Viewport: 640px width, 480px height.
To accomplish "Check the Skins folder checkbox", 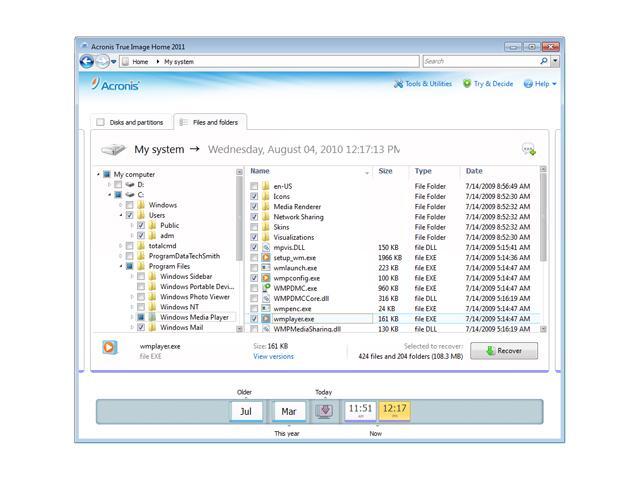I will tap(254, 227).
